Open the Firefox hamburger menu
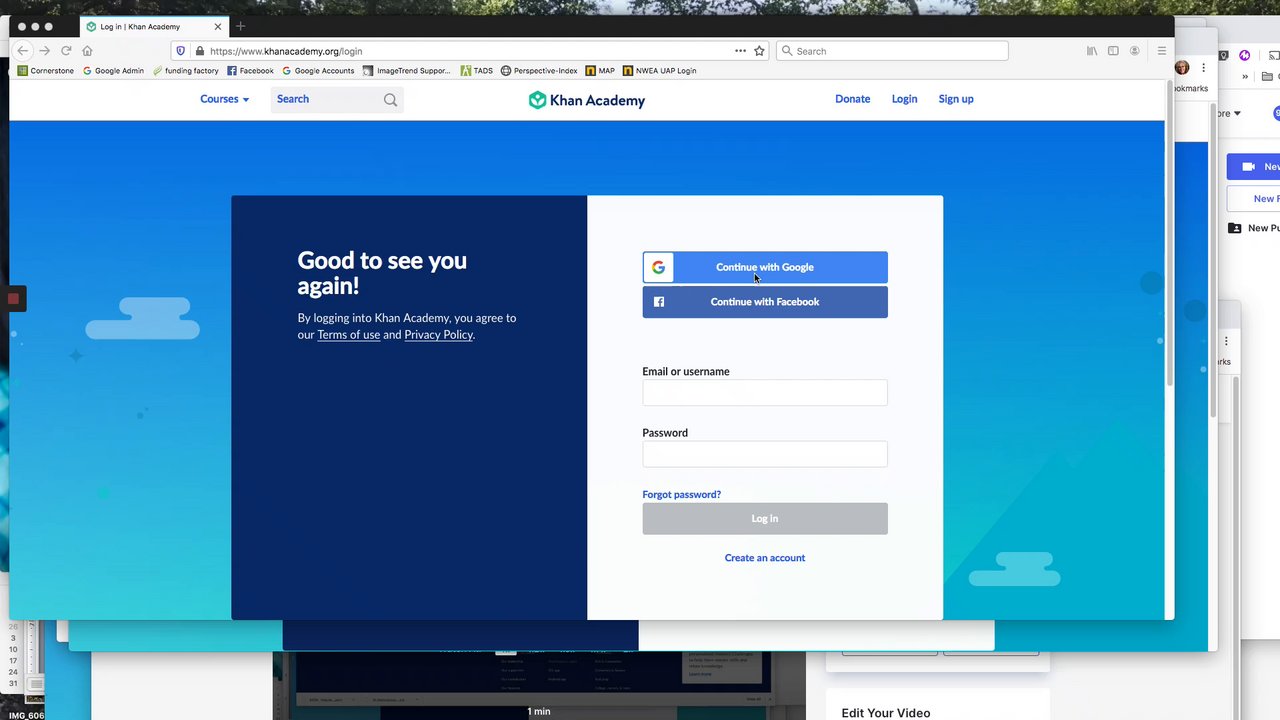The width and height of the screenshot is (1280, 720). click(1161, 51)
